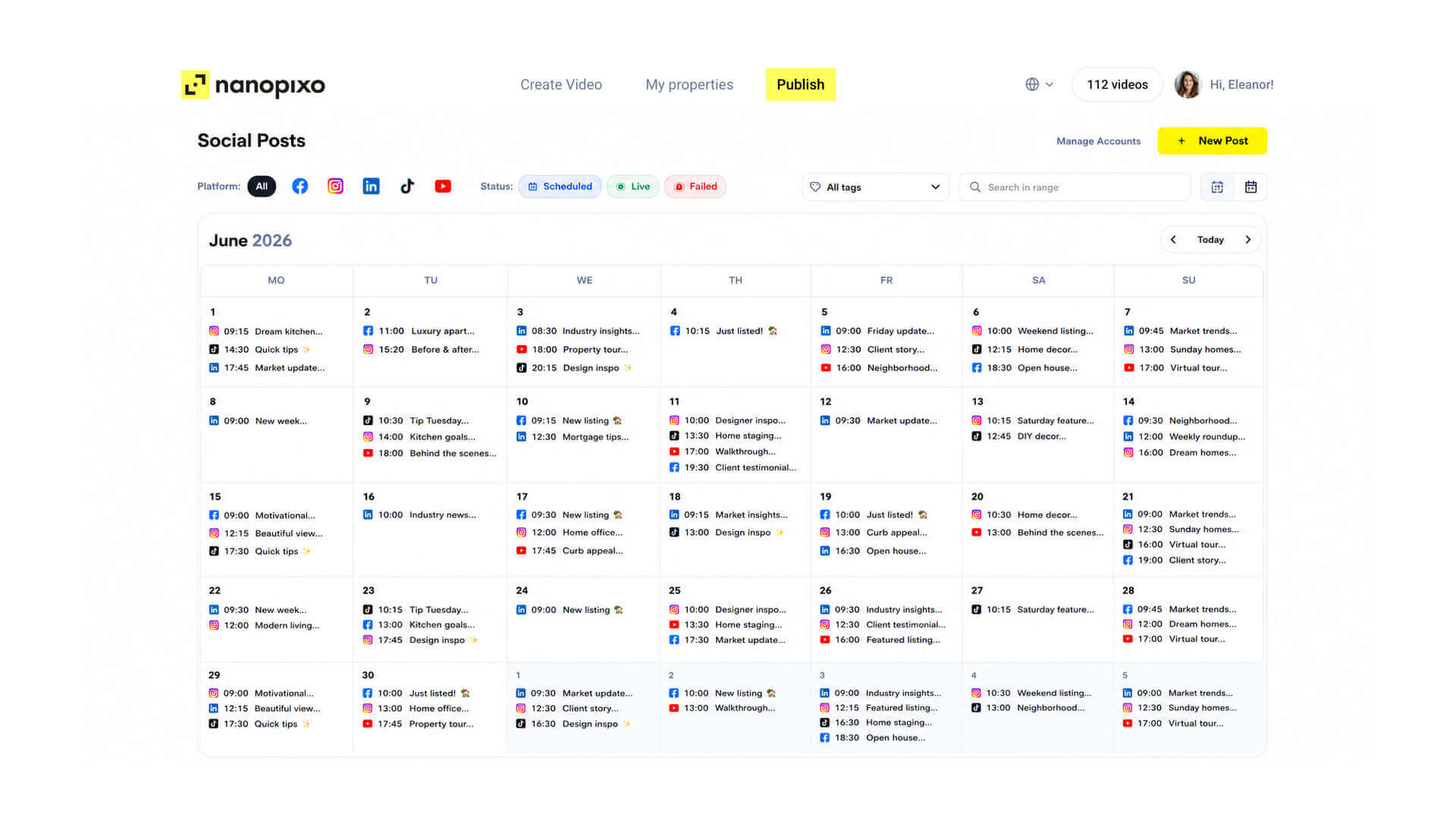Open the 09:15 Dream kitchen post
Screen dimensions: 1456x821
(266, 332)
